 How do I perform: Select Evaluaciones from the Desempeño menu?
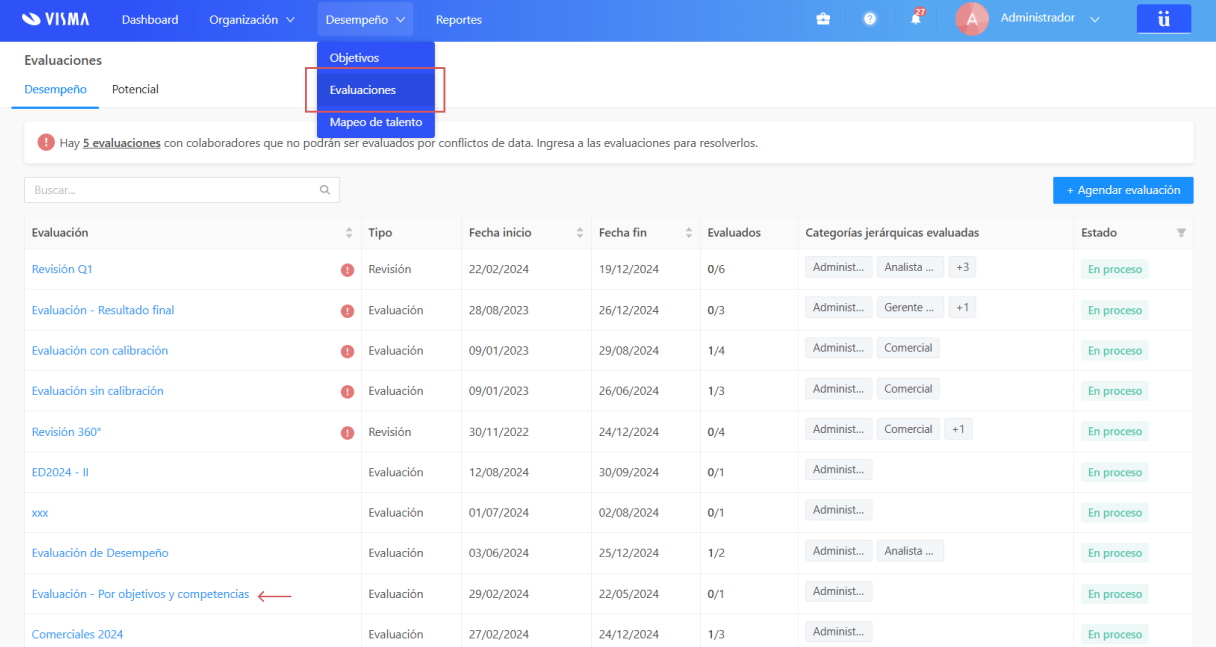[376, 90]
